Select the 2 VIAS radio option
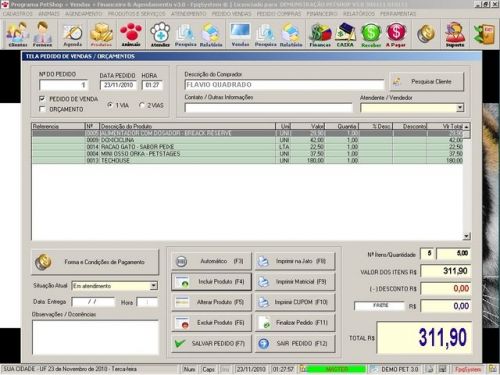 (142, 105)
